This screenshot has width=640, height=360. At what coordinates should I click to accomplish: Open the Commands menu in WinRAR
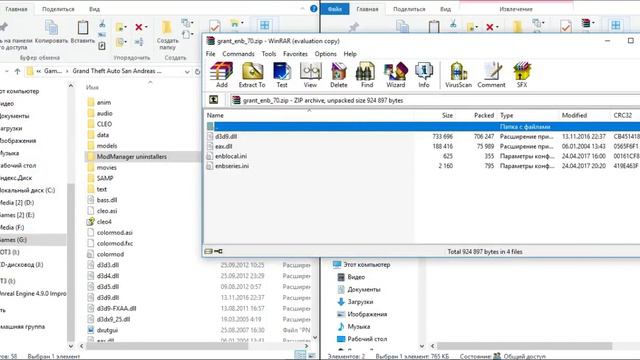[x=238, y=54]
